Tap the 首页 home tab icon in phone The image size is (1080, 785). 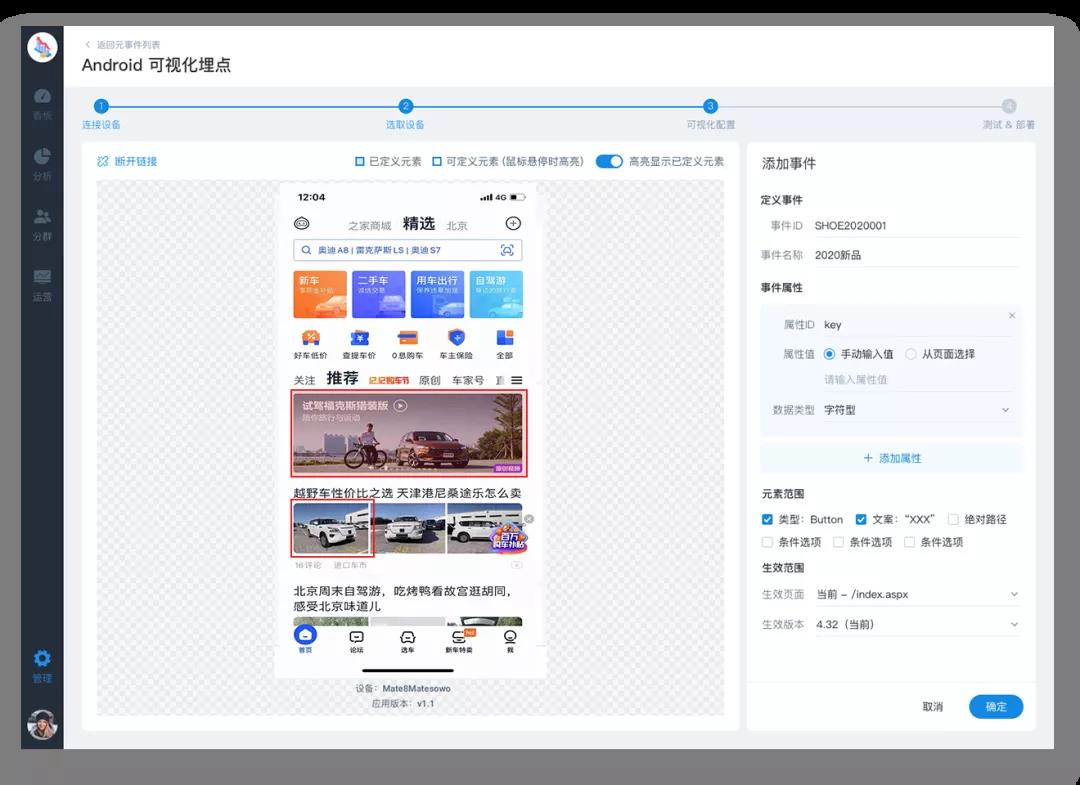point(305,634)
